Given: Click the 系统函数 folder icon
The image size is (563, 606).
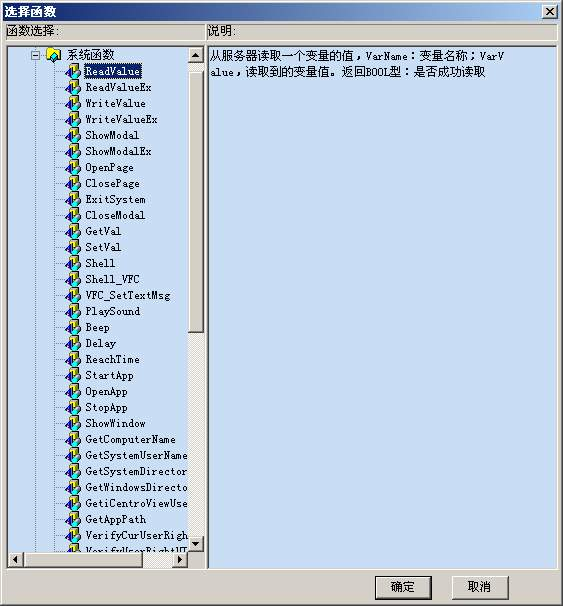Looking at the screenshot, I should tap(54, 55).
